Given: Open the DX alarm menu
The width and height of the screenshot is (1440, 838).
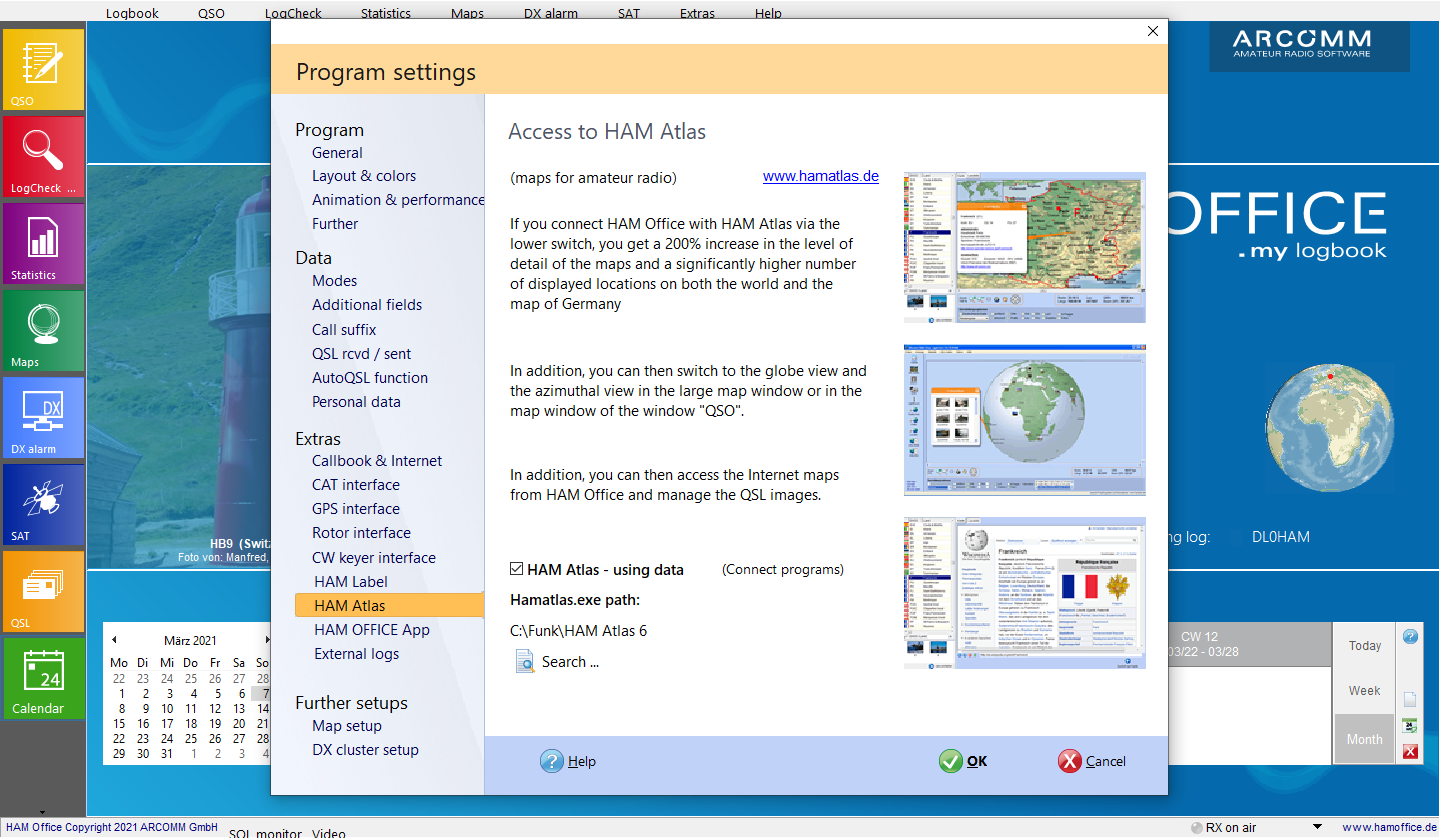Looking at the screenshot, I should [551, 14].
